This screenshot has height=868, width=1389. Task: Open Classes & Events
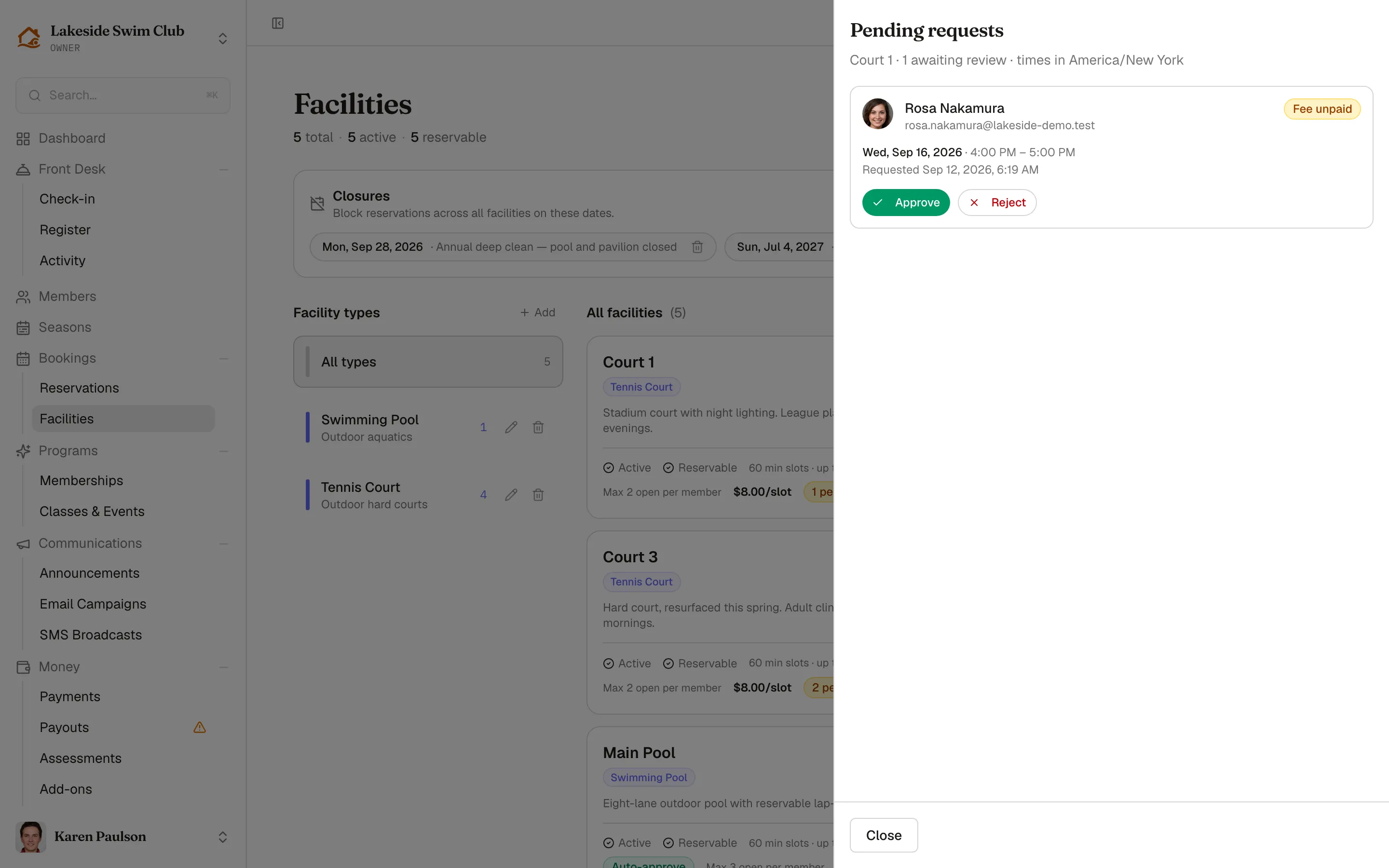[92, 512]
